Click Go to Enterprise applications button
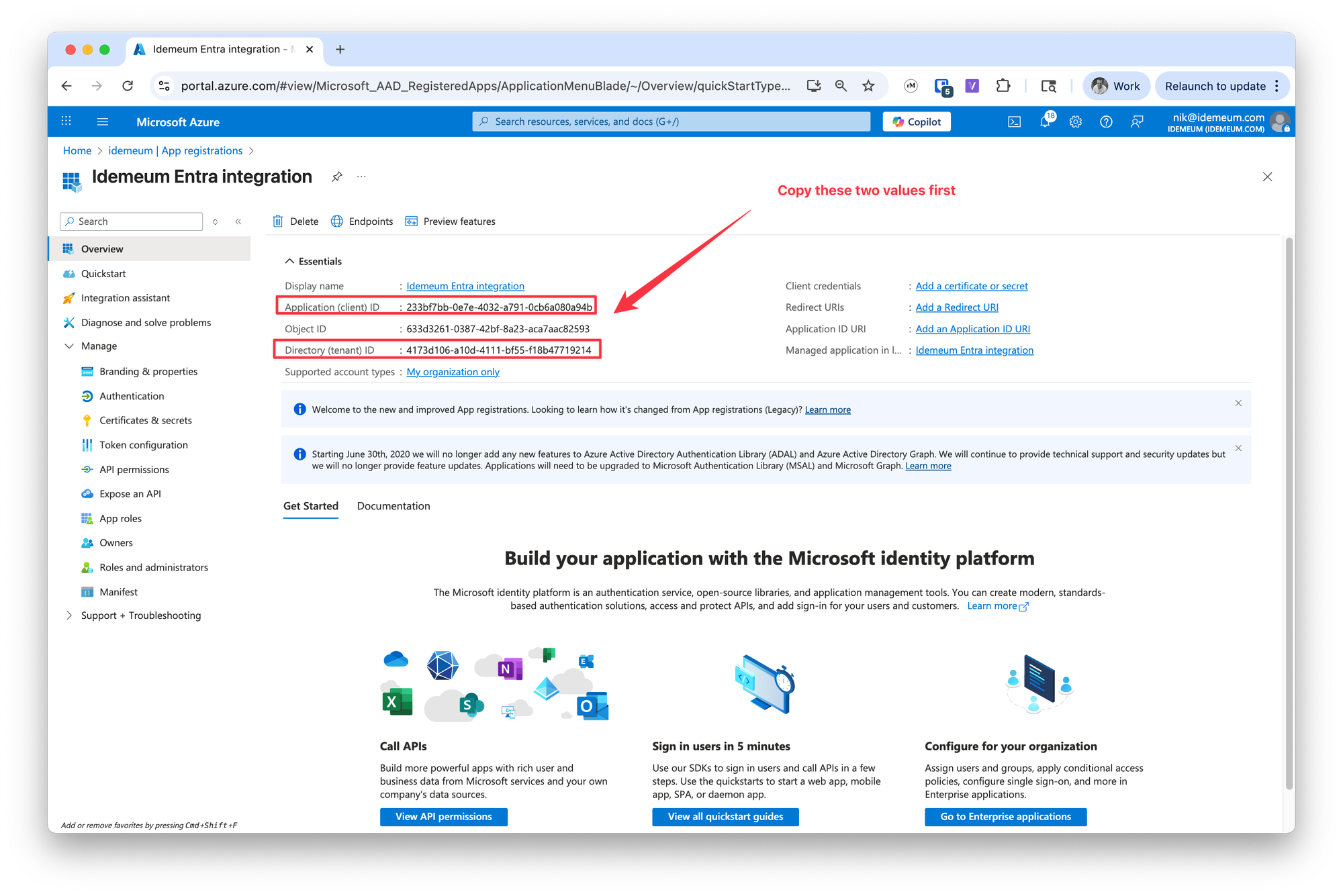This screenshot has width=1343, height=896. [1005, 817]
